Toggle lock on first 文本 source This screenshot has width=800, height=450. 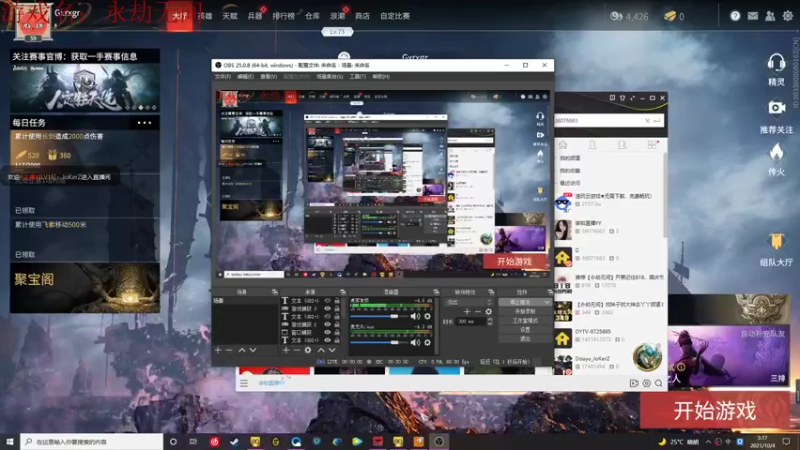click(337, 301)
